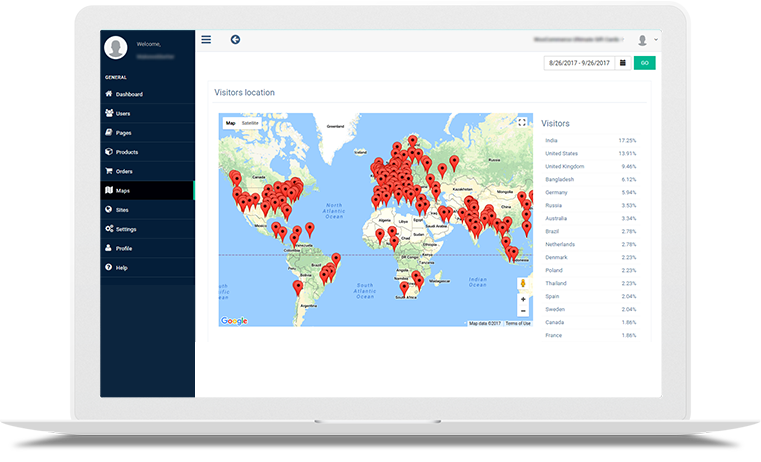Open Dashboard from the sidebar

[128, 94]
